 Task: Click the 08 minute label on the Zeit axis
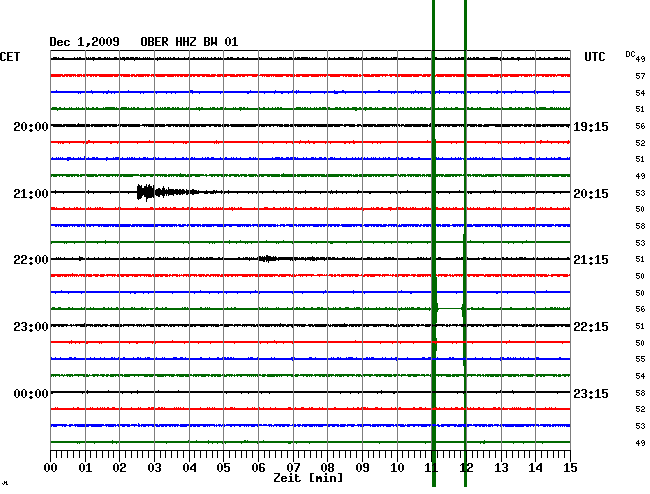(327, 468)
